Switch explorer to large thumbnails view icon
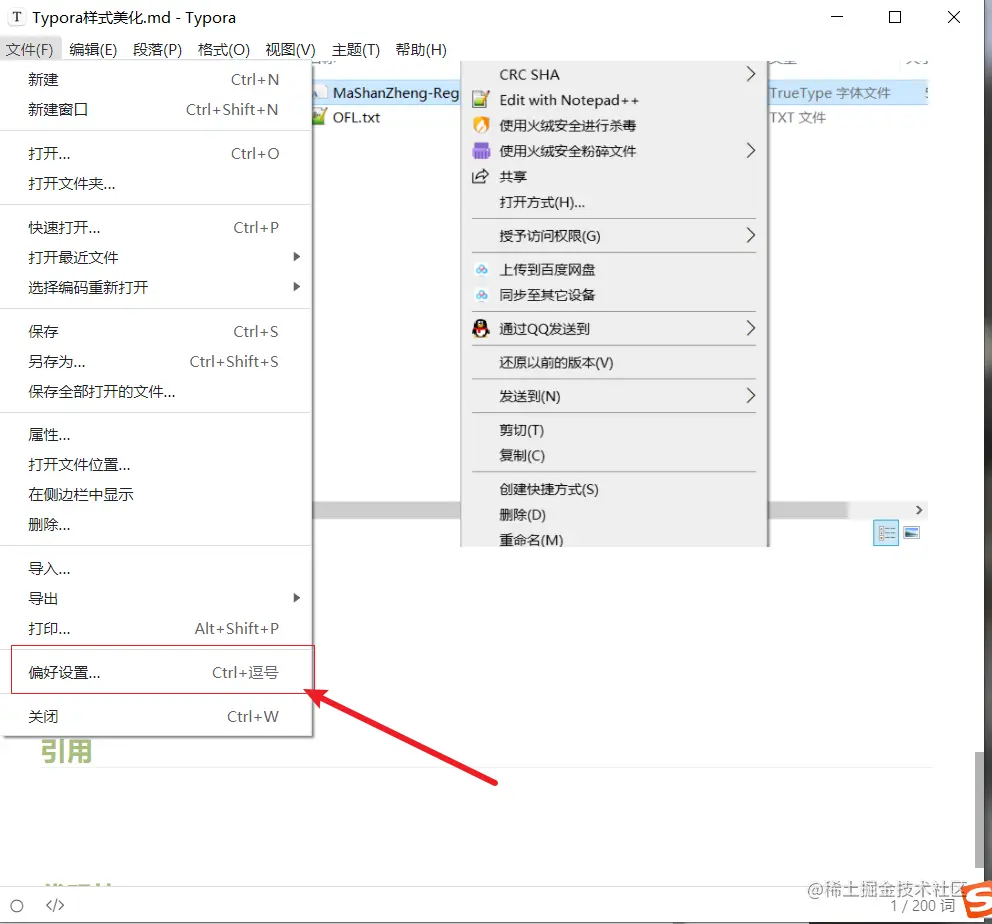Image resolution: width=992 pixels, height=924 pixels. pyautogui.click(x=912, y=533)
